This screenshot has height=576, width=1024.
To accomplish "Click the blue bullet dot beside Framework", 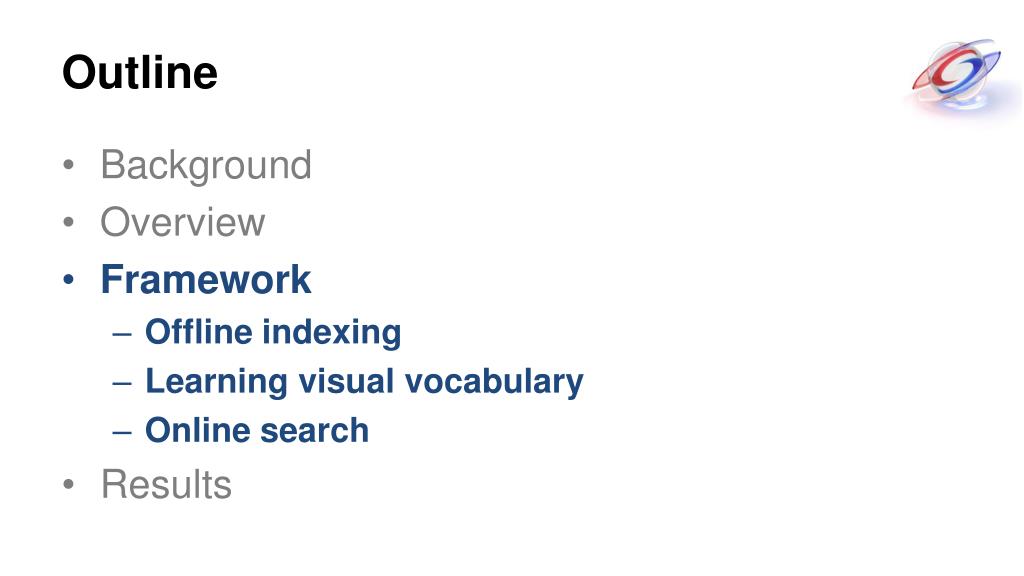I will 69,280.
